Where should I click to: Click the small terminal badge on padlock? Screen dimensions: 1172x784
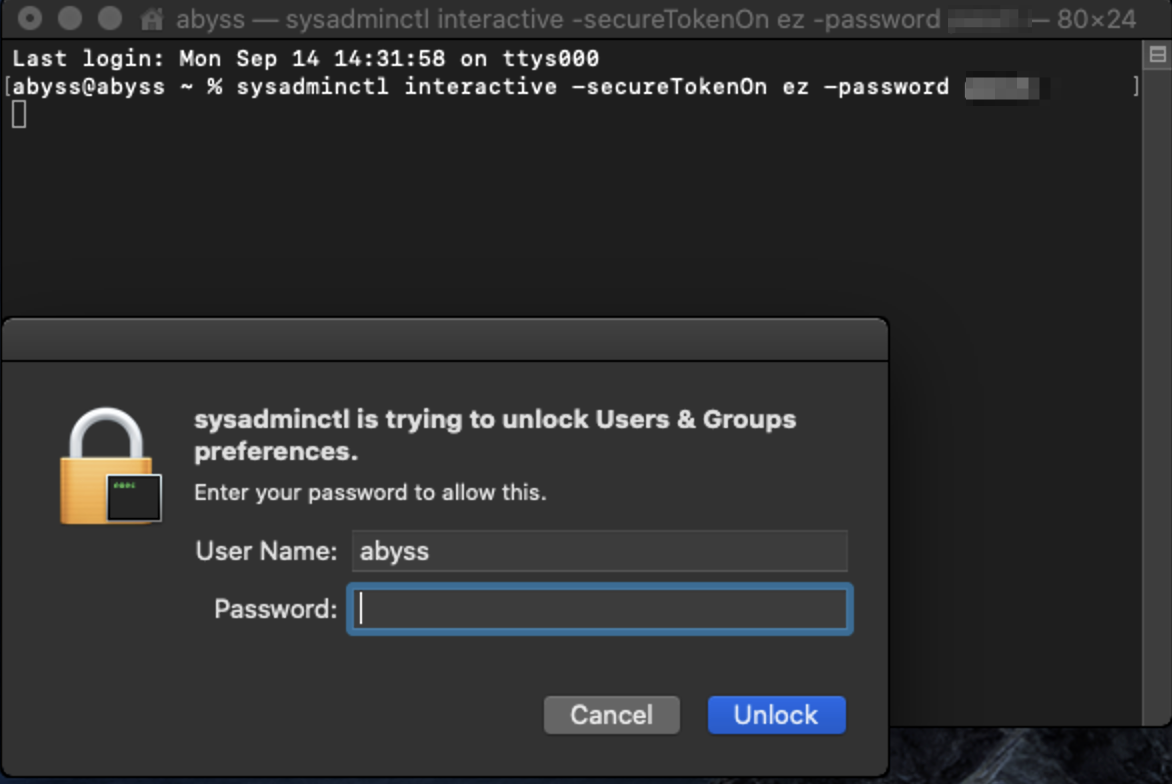pyautogui.click(x=134, y=497)
